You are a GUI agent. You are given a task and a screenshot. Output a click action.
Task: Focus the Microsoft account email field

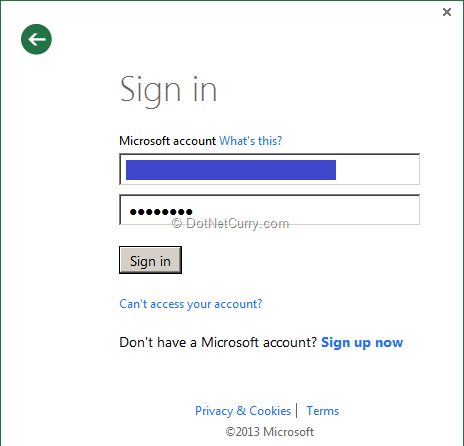tap(269, 169)
